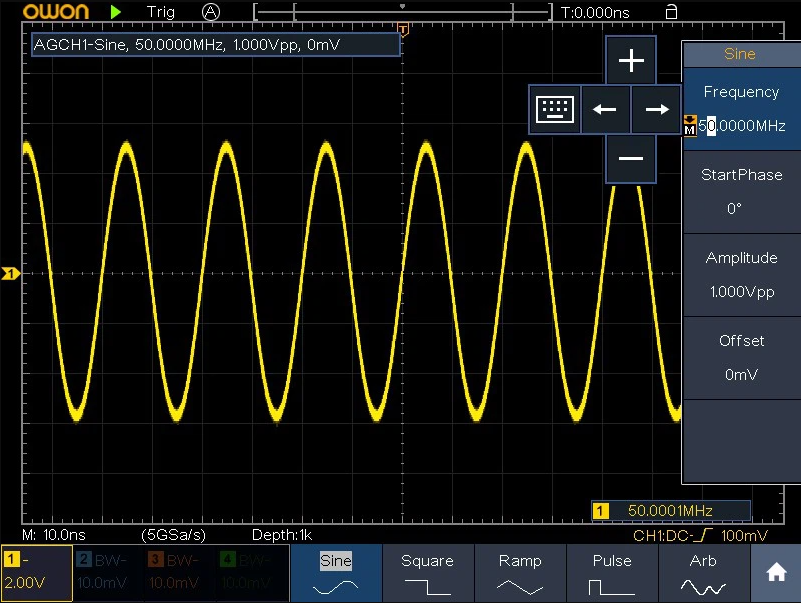
Task: Open the on-screen keyboard
Action: (555, 109)
